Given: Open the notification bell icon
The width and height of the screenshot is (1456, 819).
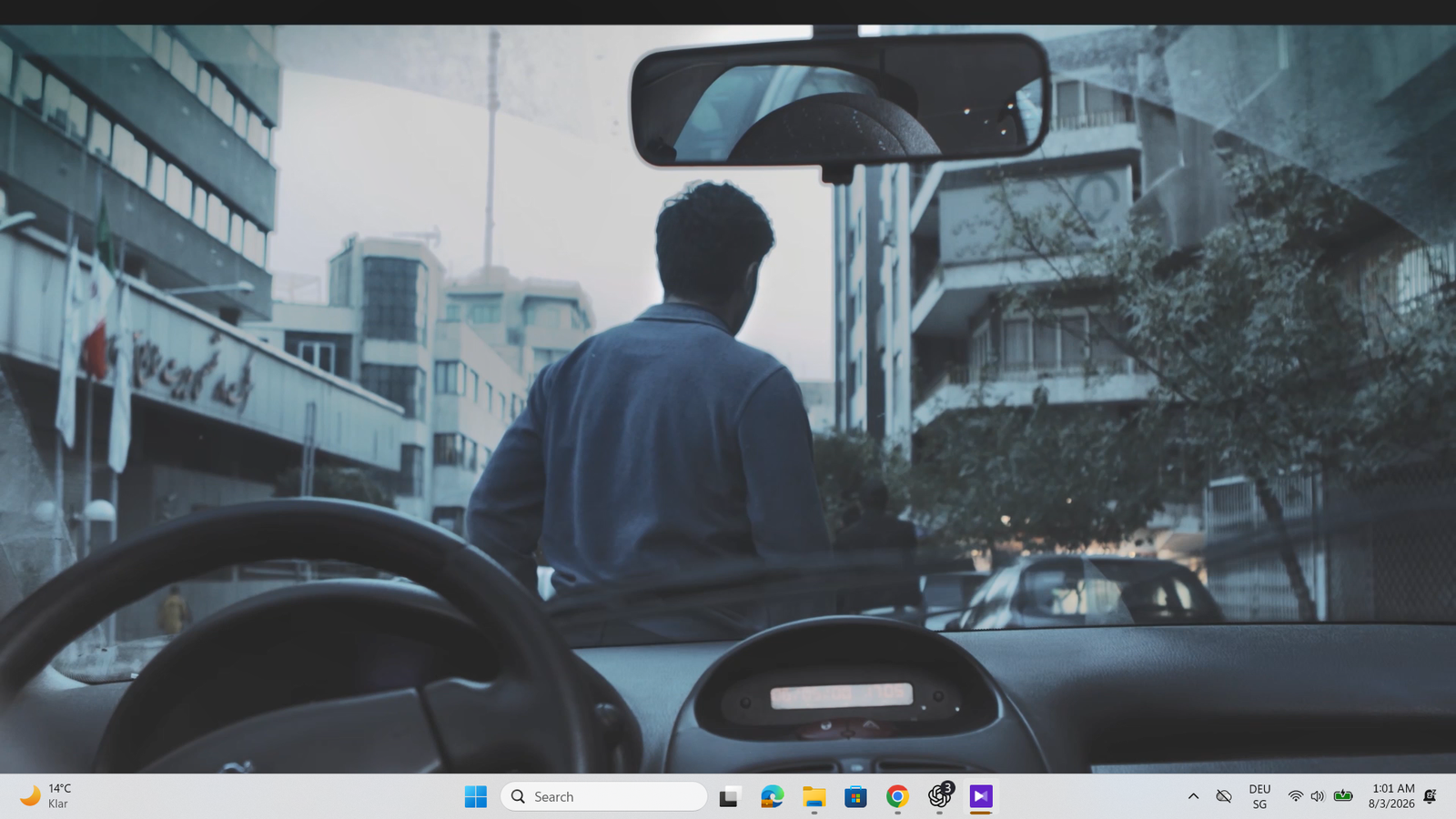Looking at the screenshot, I should 1430,796.
